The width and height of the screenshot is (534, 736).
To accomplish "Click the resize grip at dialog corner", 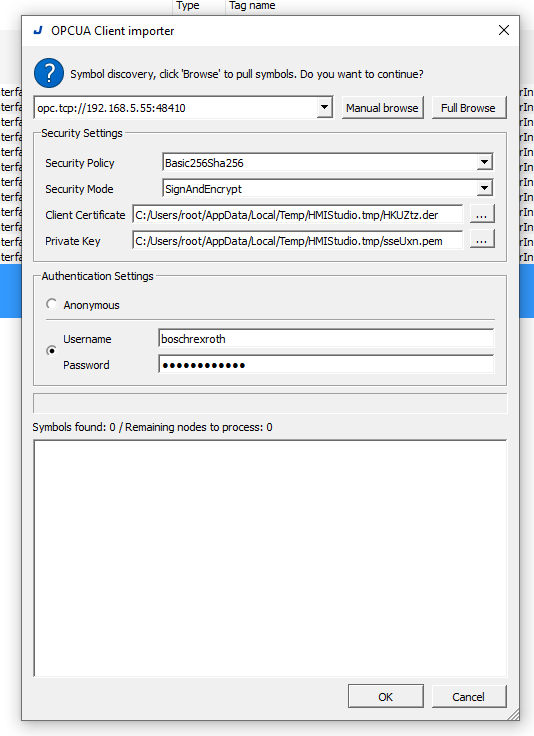I will (514, 714).
